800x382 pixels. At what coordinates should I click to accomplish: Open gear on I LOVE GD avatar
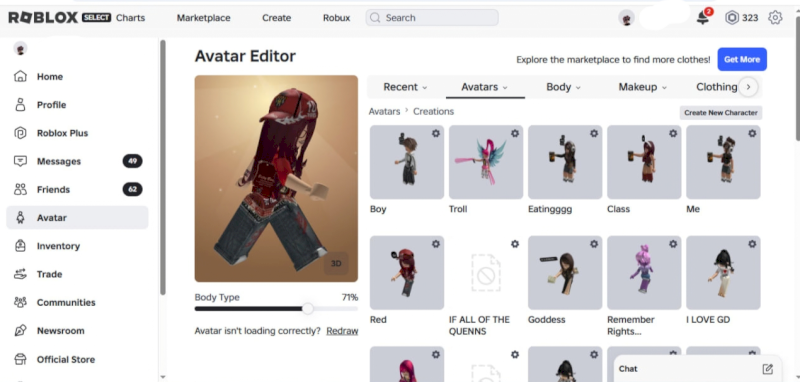[x=752, y=244]
